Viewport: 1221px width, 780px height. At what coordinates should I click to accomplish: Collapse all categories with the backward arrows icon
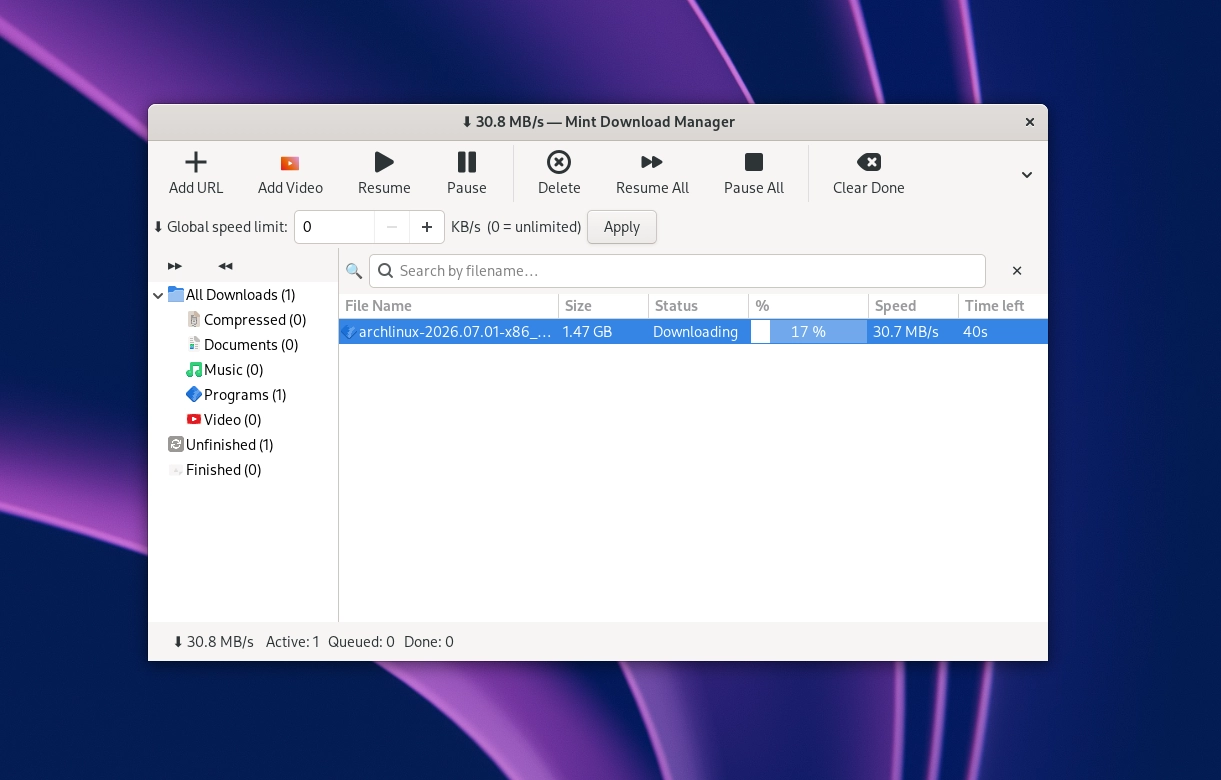[x=225, y=266]
